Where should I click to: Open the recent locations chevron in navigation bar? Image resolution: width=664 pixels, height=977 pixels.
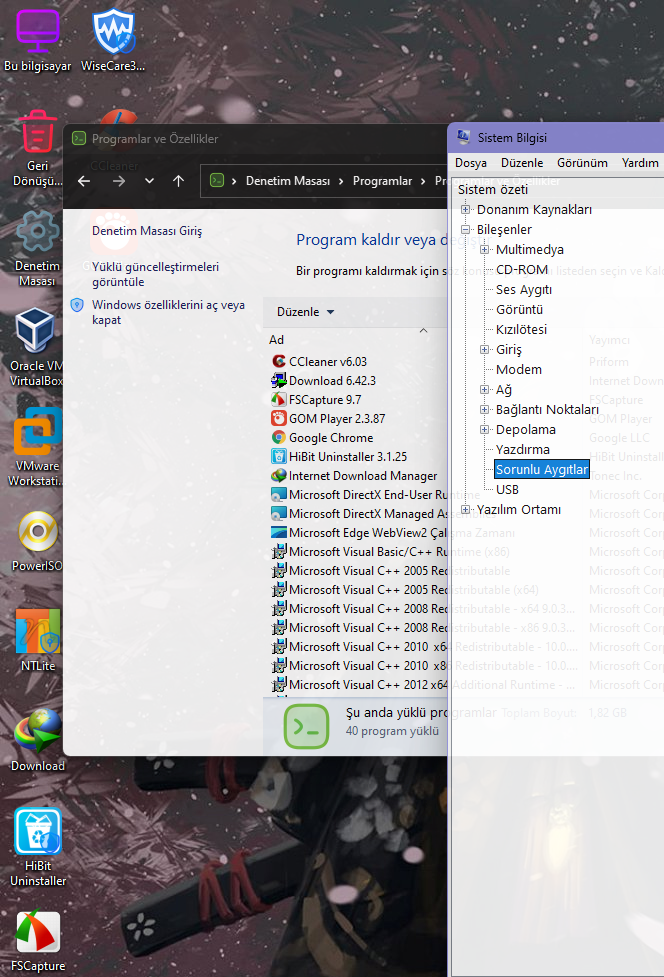click(149, 181)
